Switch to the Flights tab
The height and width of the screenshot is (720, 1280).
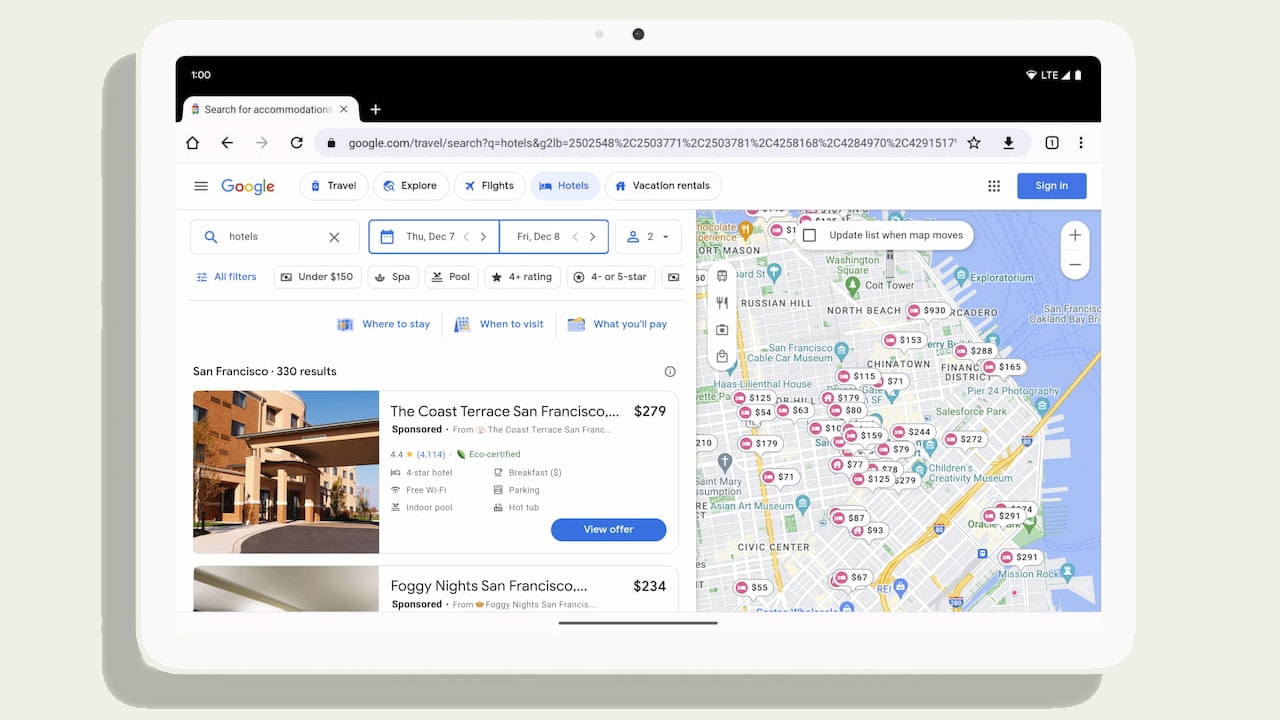click(489, 186)
